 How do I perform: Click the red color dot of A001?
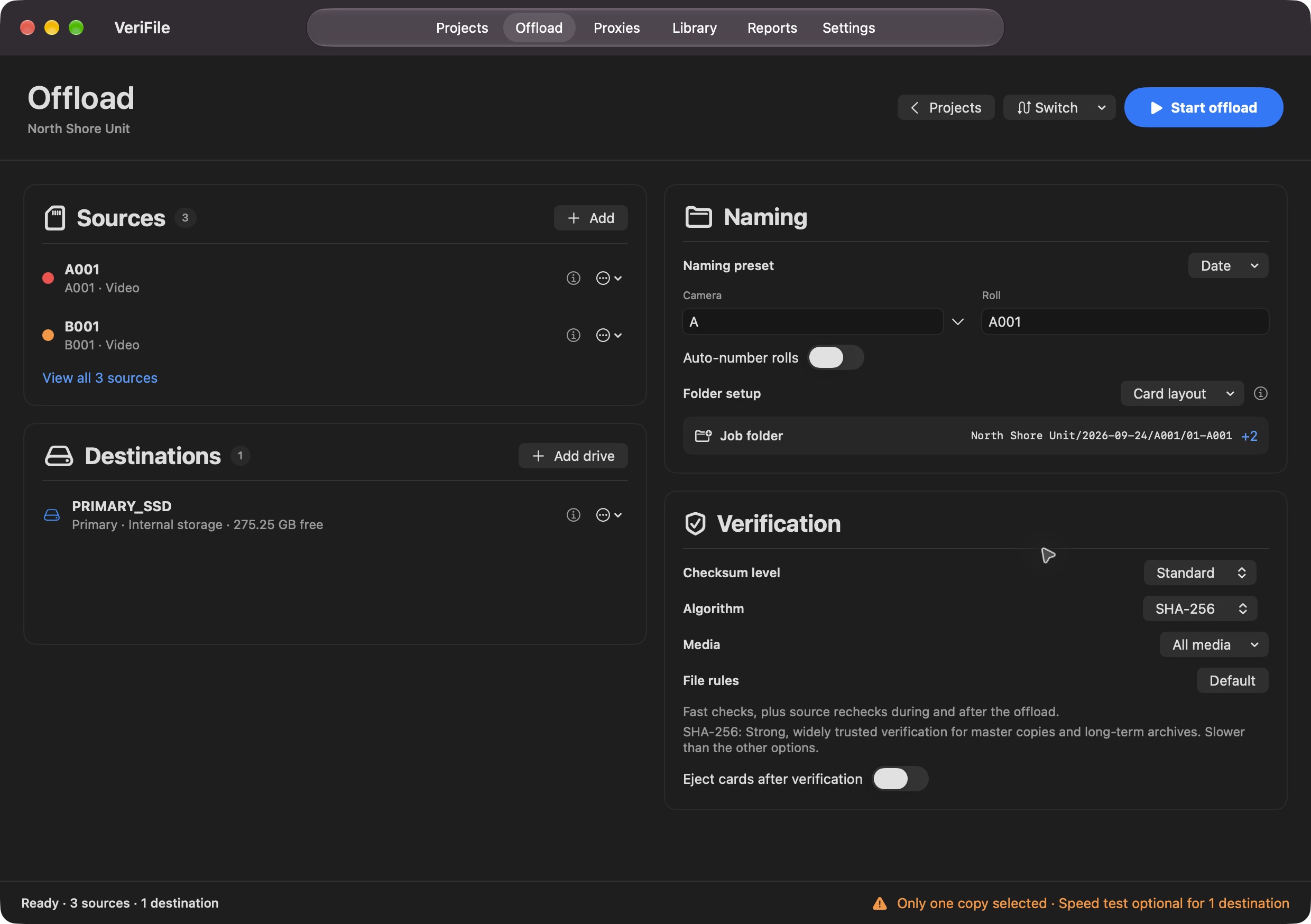(48, 278)
